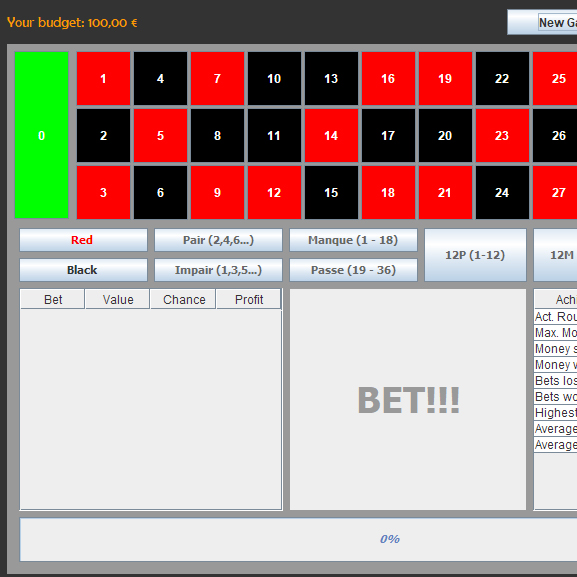Click the BET!!! result panel

click(x=408, y=400)
